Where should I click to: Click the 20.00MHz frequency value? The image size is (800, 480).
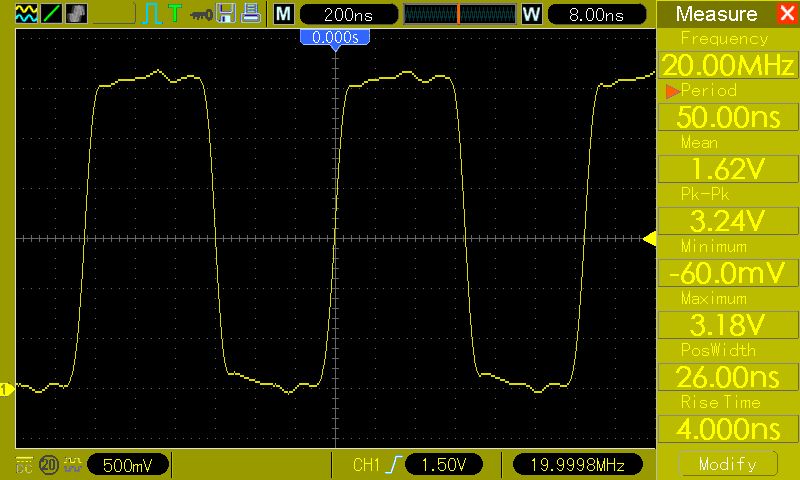[728, 65]
